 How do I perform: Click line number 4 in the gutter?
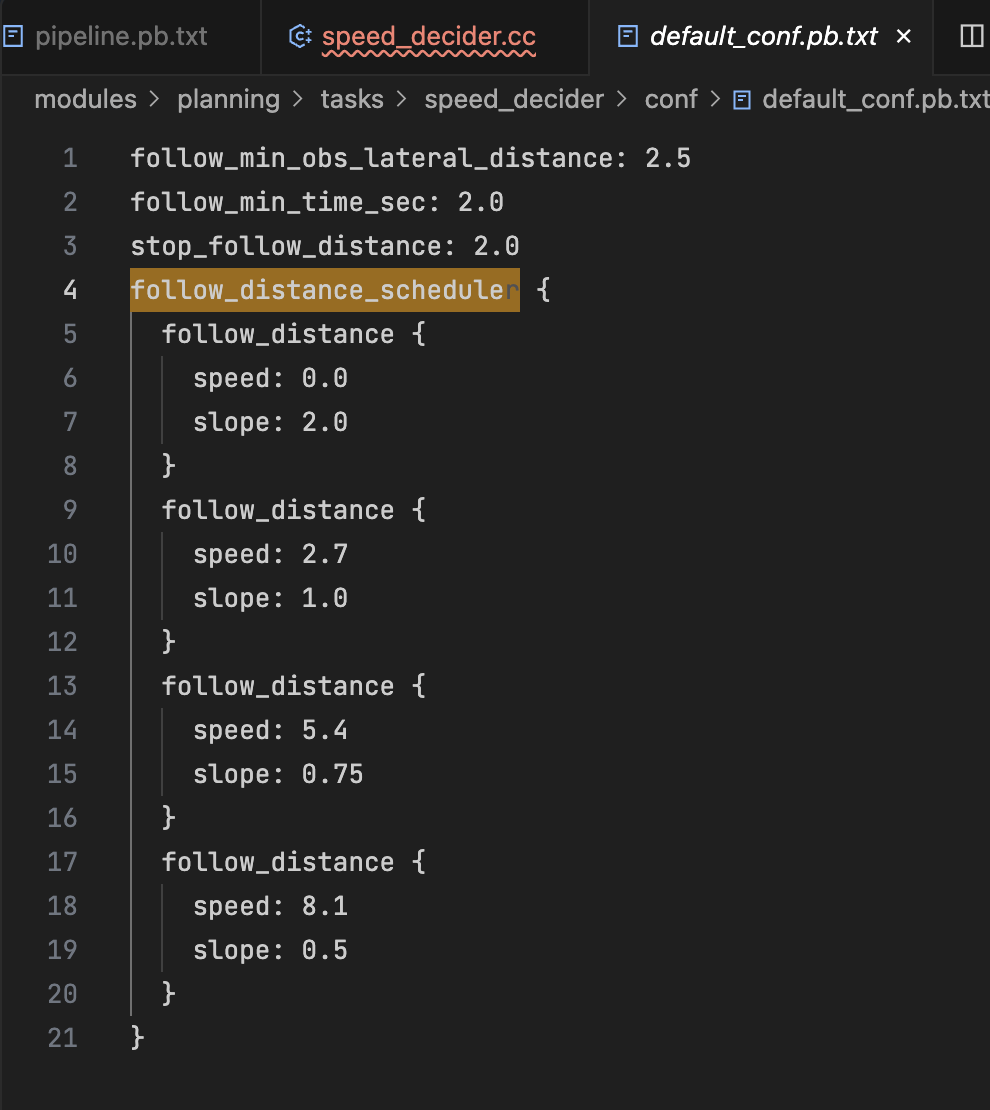tap(69, 290)
